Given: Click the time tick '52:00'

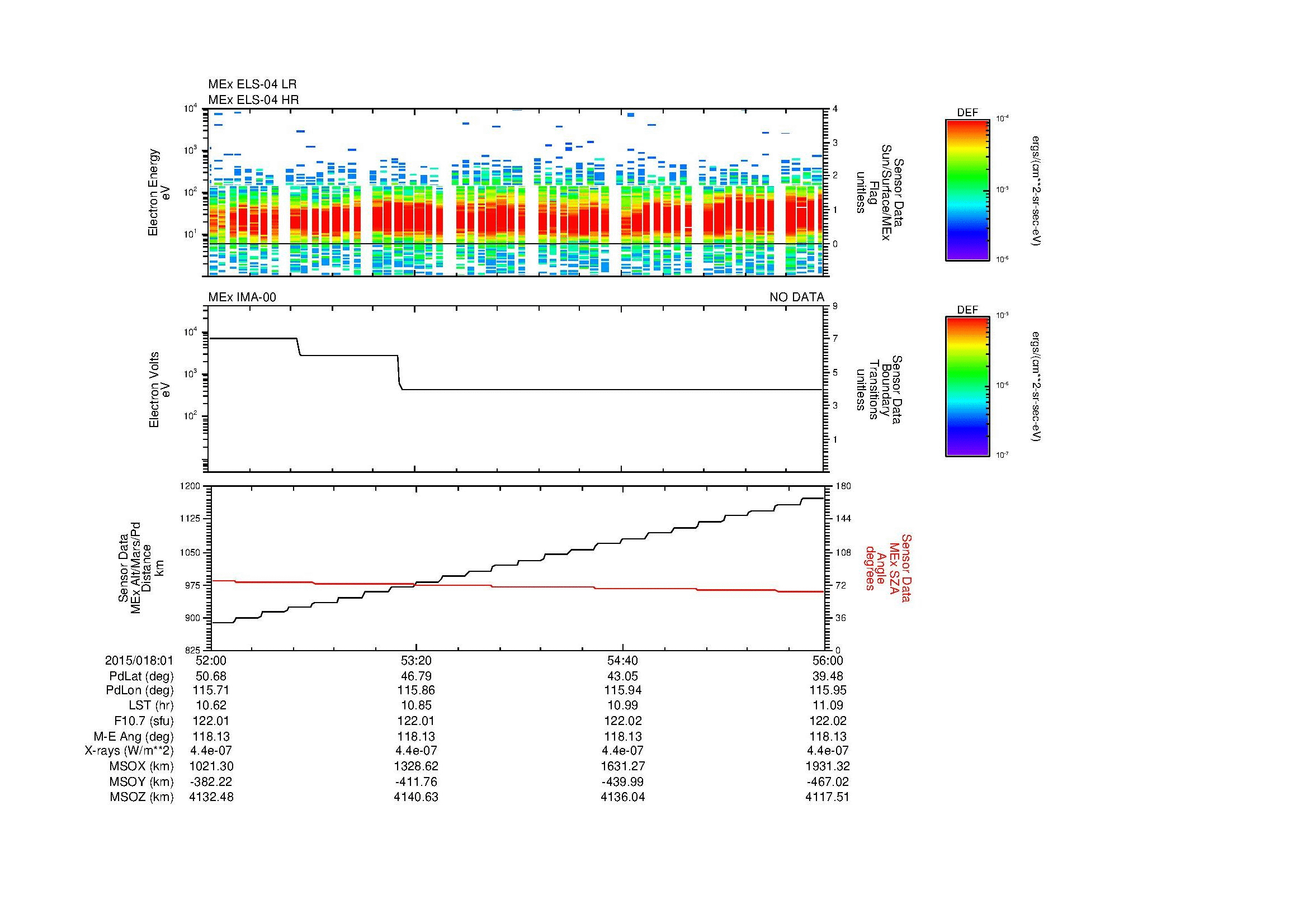Looking at the screenshot, I should tap(211, 660).
